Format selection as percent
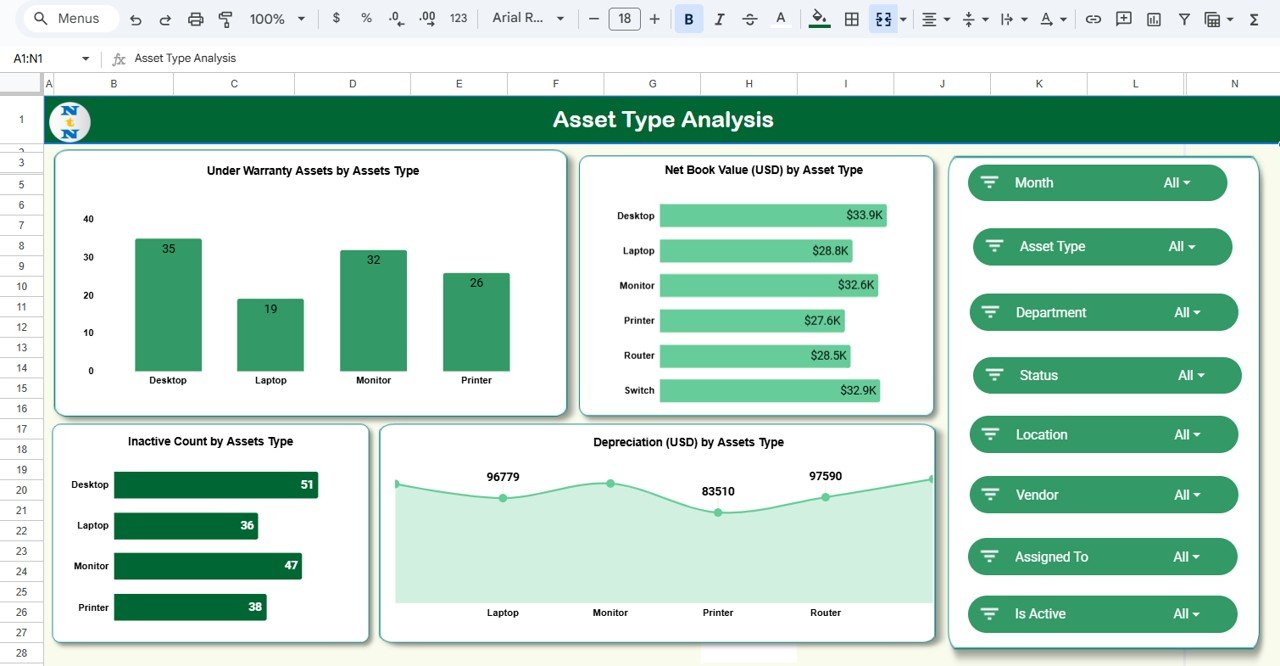Image resolution: width=1280 pixels, height=666 pixels. point(366,18)
